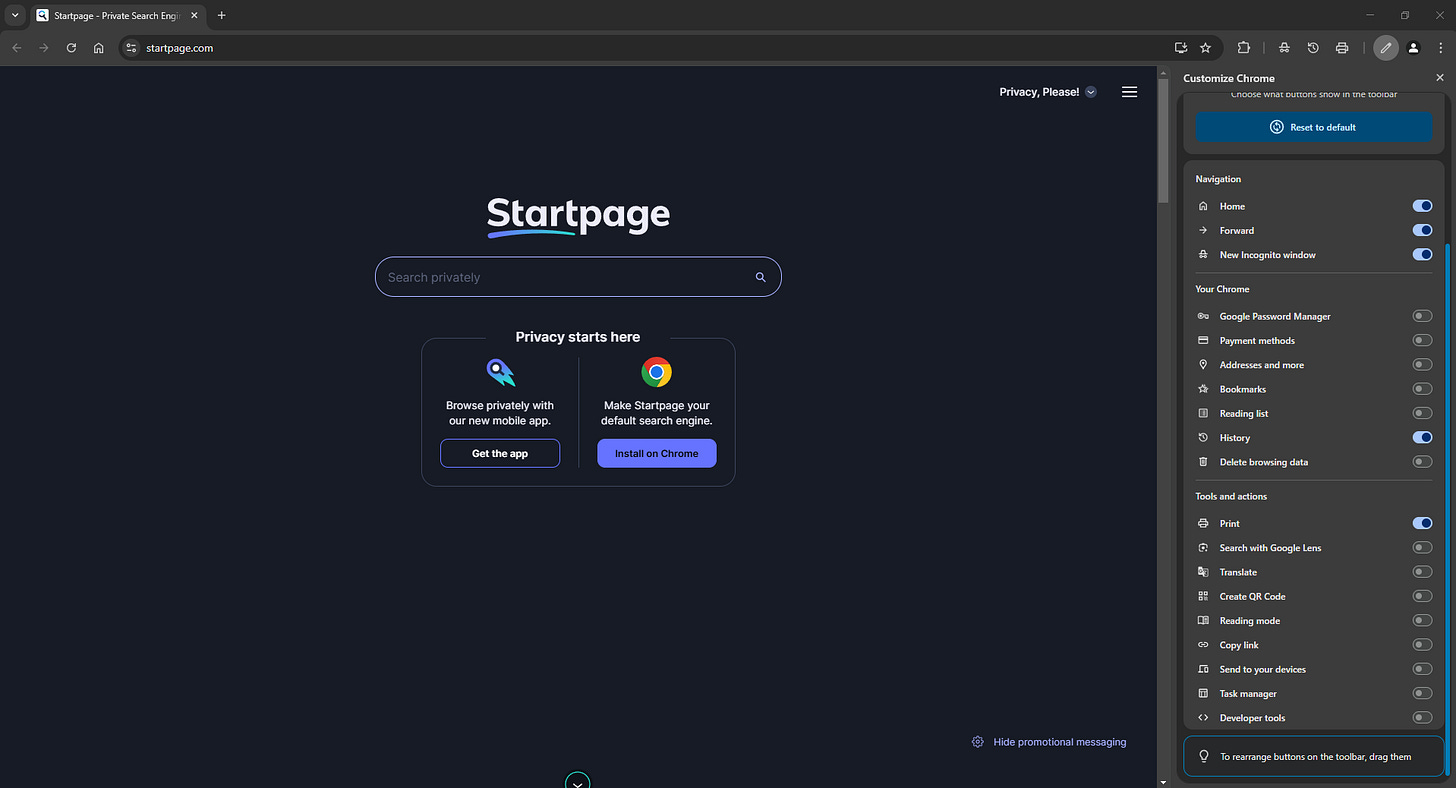Click the gear icon beside Hide promotional messaging
This screenshot has width=1456, height=788.
(978, 742)
